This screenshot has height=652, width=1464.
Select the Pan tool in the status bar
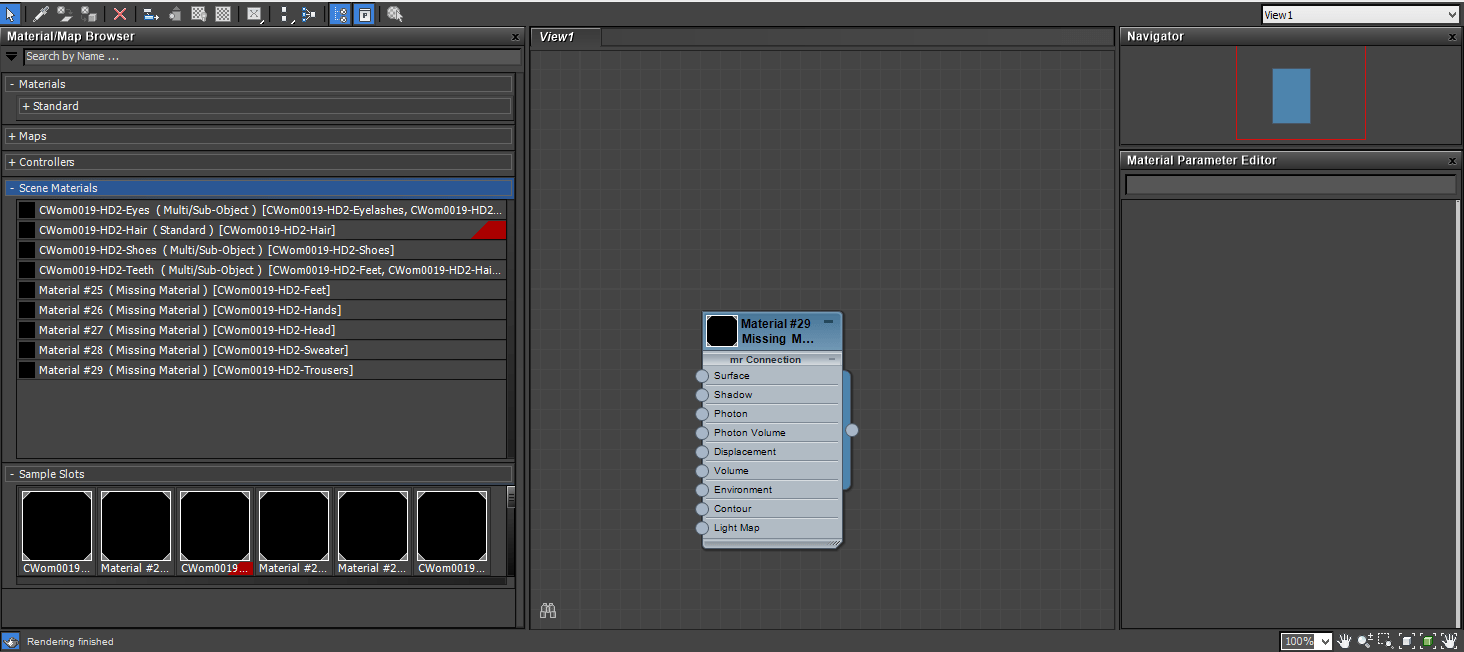tap(1344, 641)
